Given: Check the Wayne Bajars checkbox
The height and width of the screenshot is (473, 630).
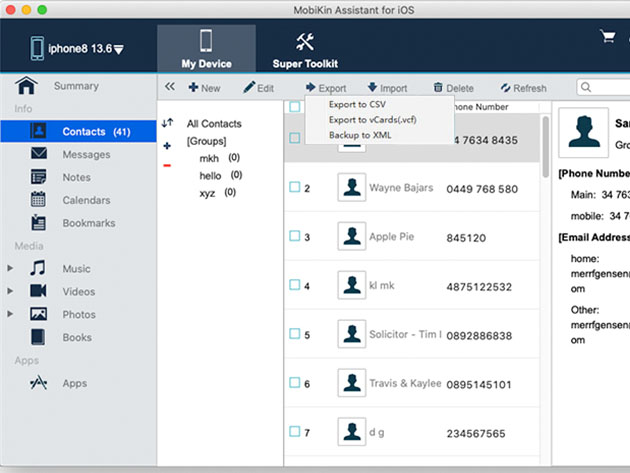Looking at the screenshot, I should point(295,187).
